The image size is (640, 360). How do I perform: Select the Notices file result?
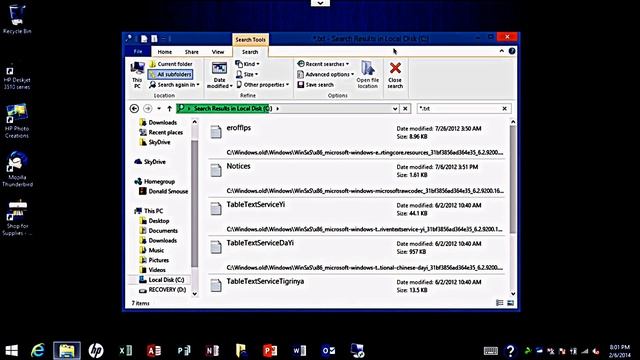pyautogui.click(x=356, y=178)
